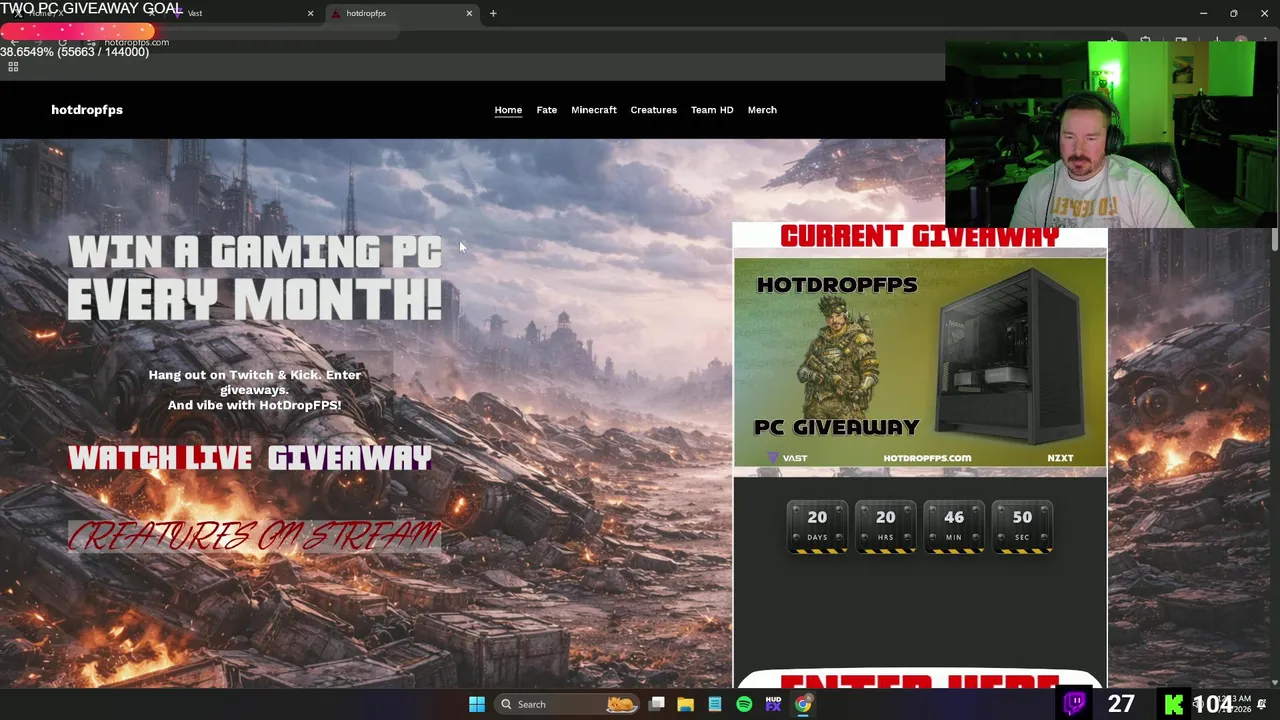Open the Fate nav link

(546, 110)
